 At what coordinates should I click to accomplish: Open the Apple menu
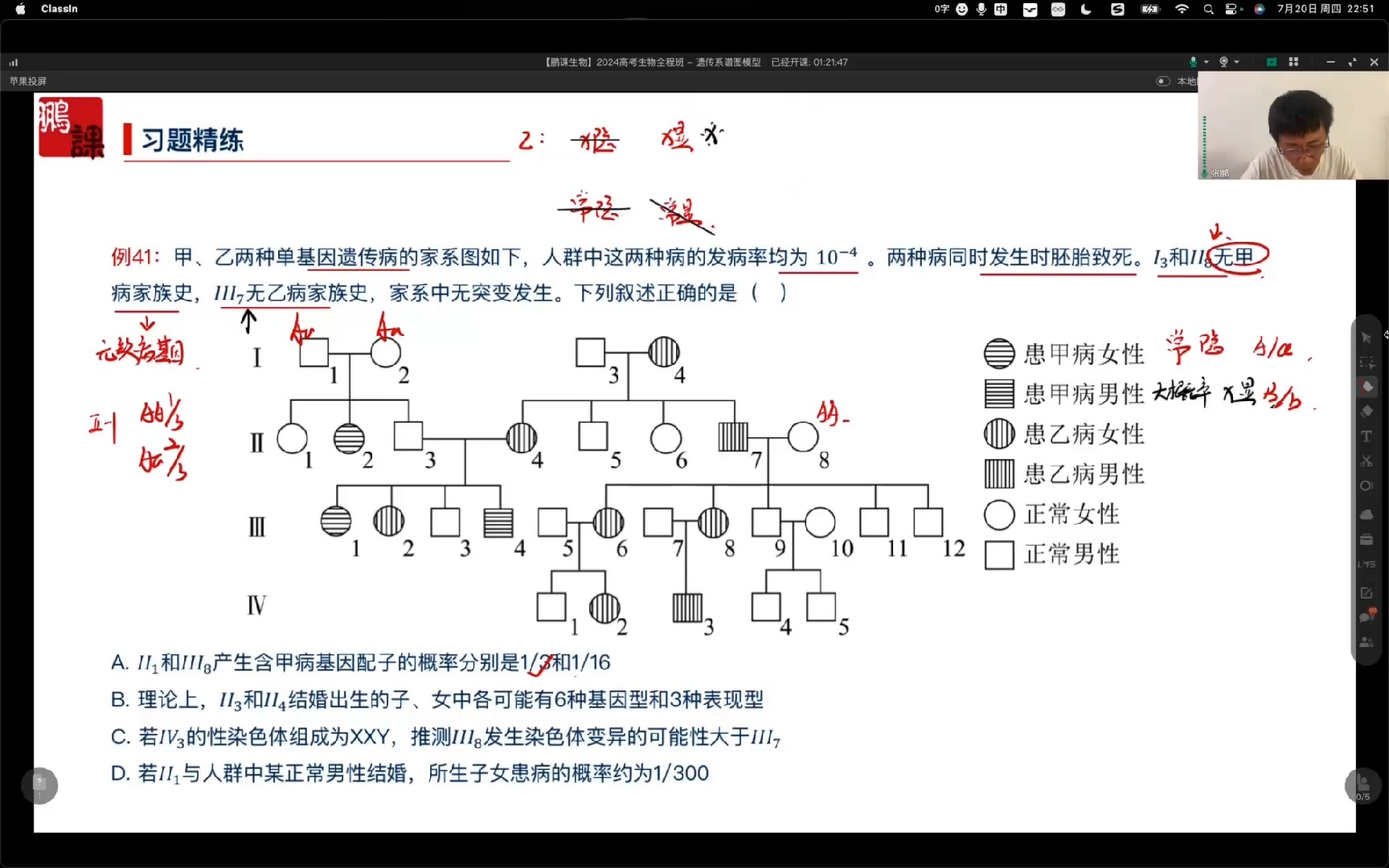click(x=20, y=9)
